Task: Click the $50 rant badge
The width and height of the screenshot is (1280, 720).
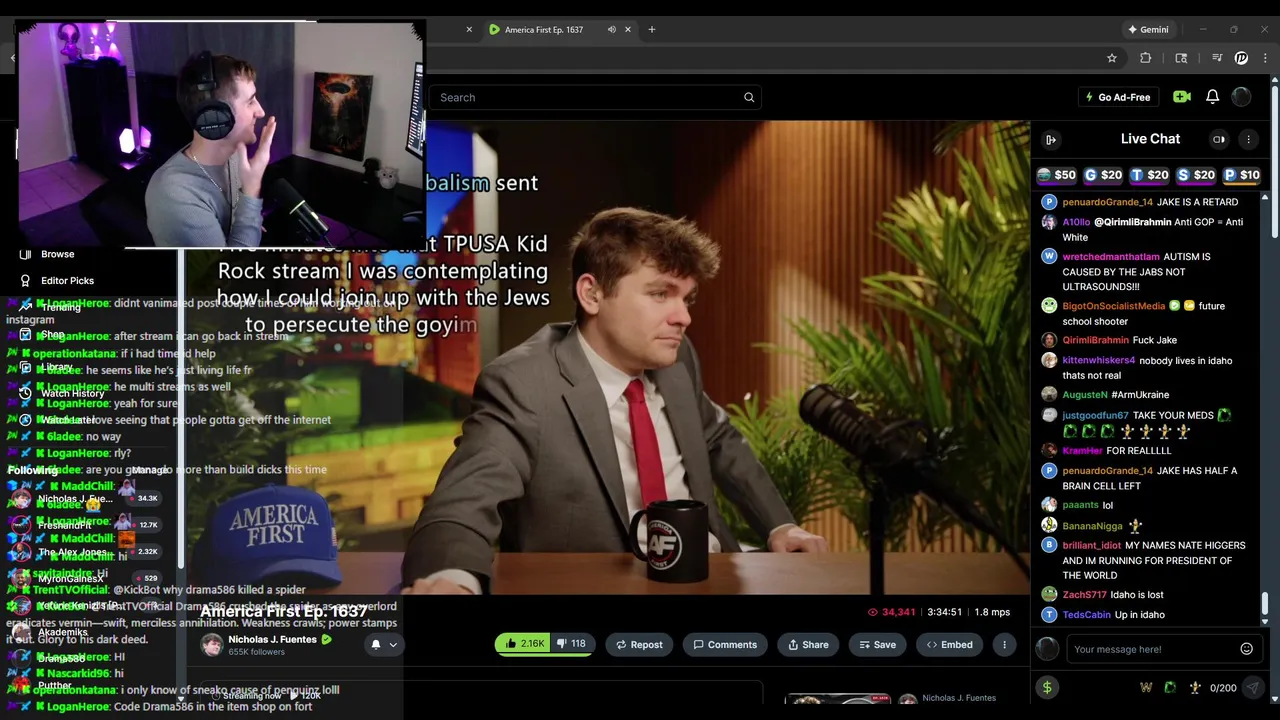Action: pyautogui.click(x=1056, y=175)
